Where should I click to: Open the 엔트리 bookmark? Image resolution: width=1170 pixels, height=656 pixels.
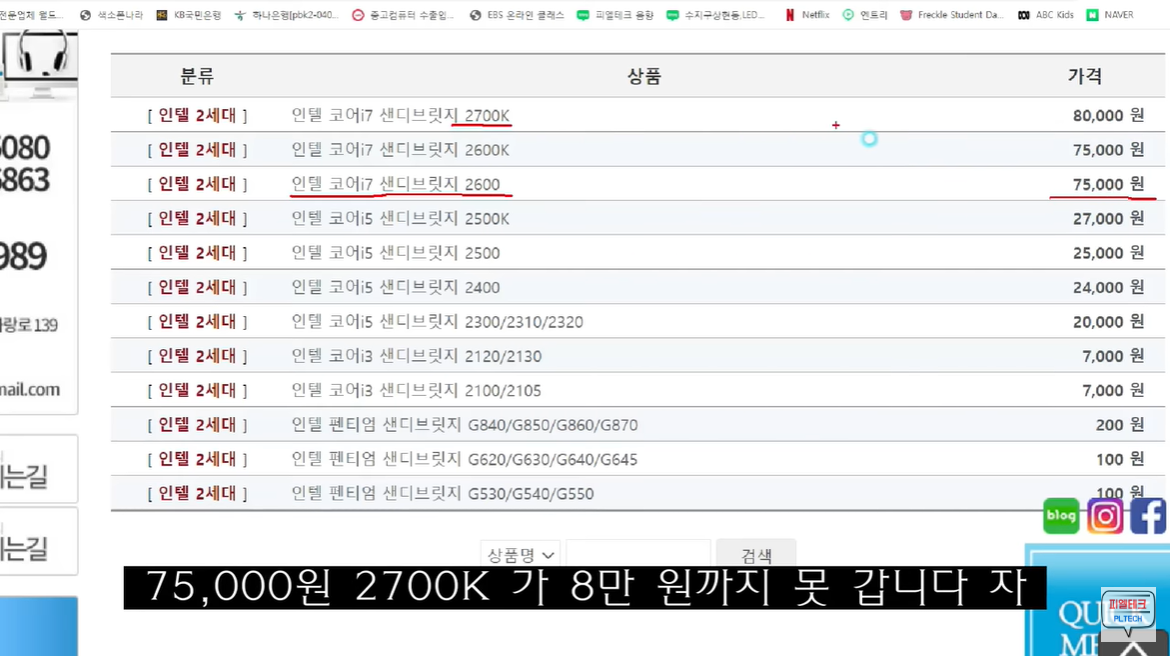coord(865,15)
